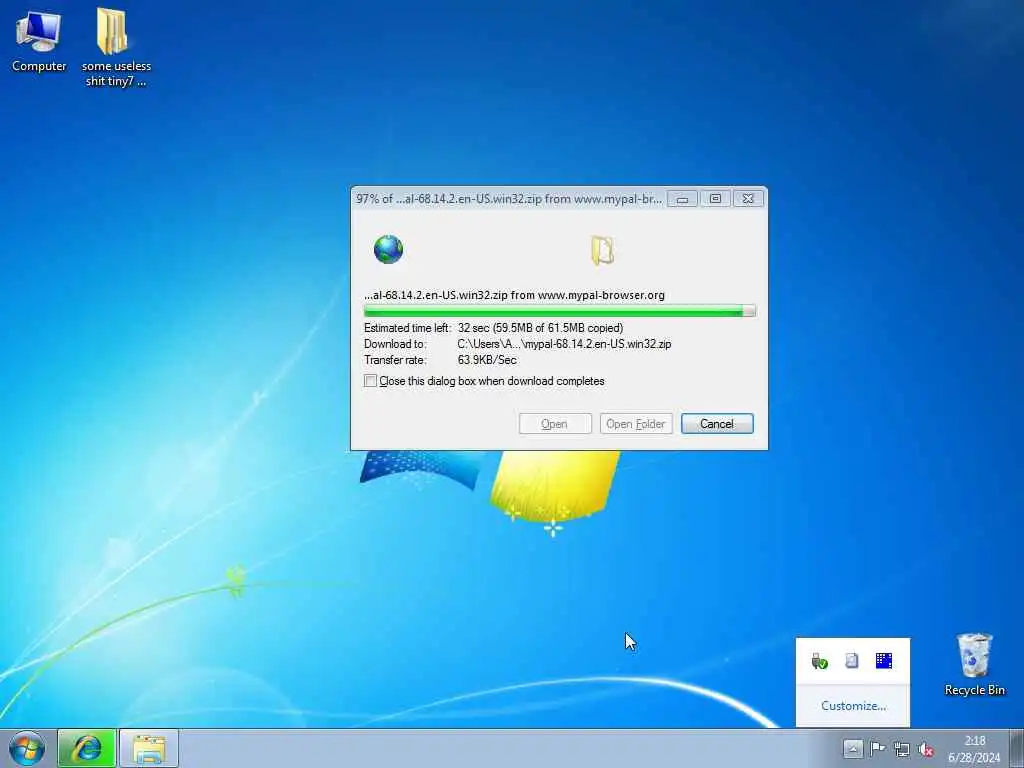Click the destination folder icon in download dialog

click(602, 251)
